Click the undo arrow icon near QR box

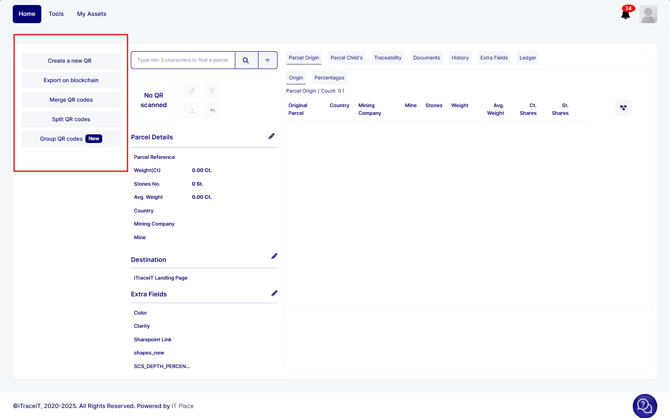(212, 110)
